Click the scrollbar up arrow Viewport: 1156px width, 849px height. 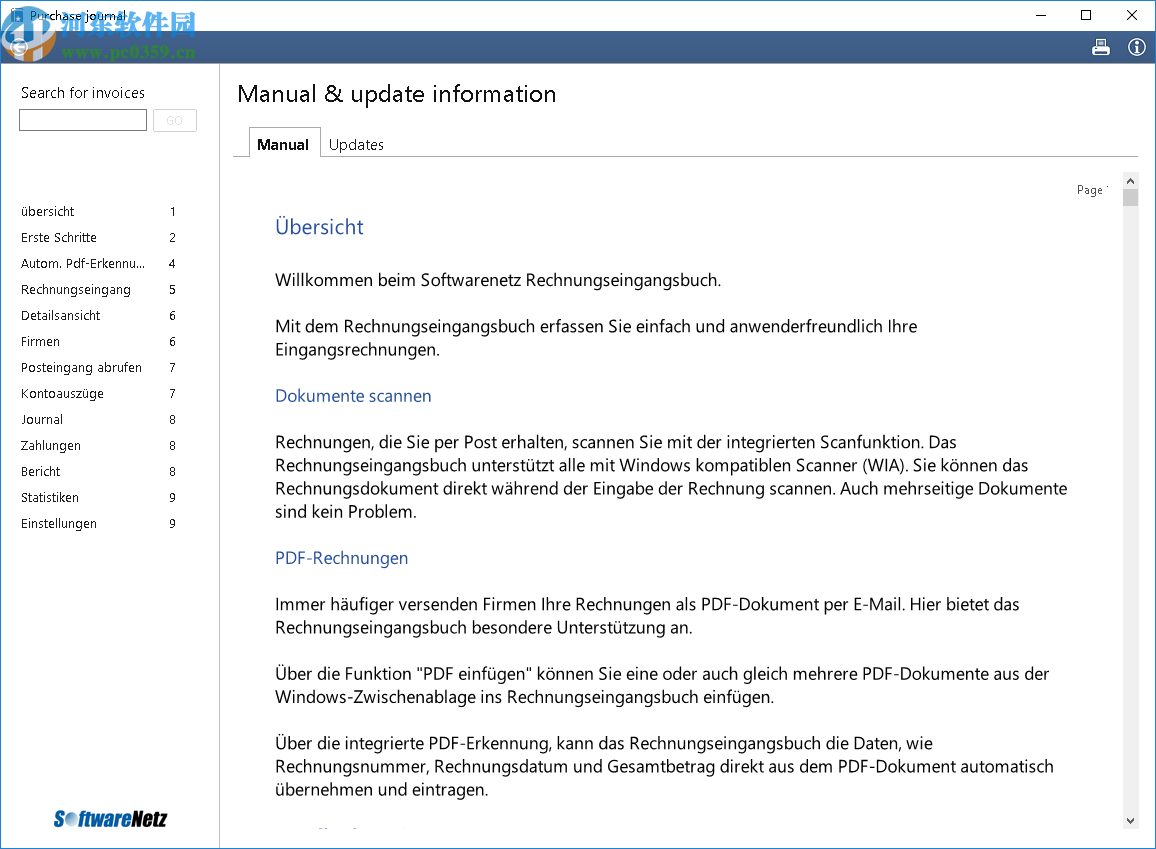pos(1130,181)
